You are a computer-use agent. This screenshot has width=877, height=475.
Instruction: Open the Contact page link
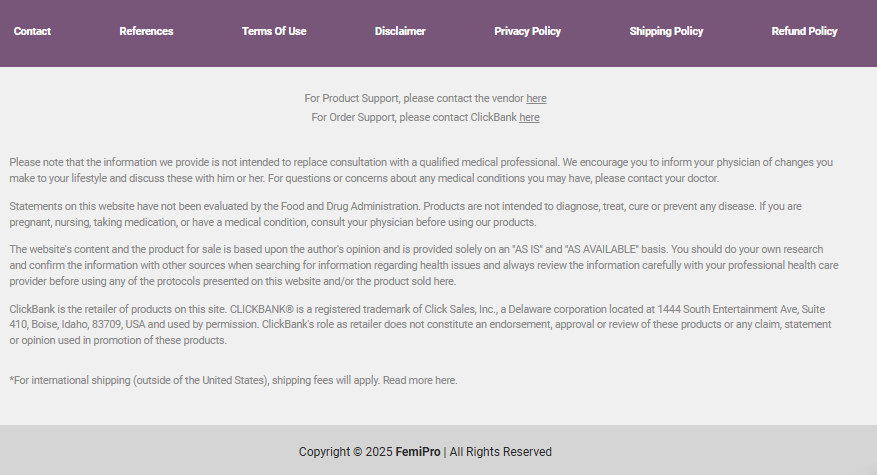pos(32,31)
